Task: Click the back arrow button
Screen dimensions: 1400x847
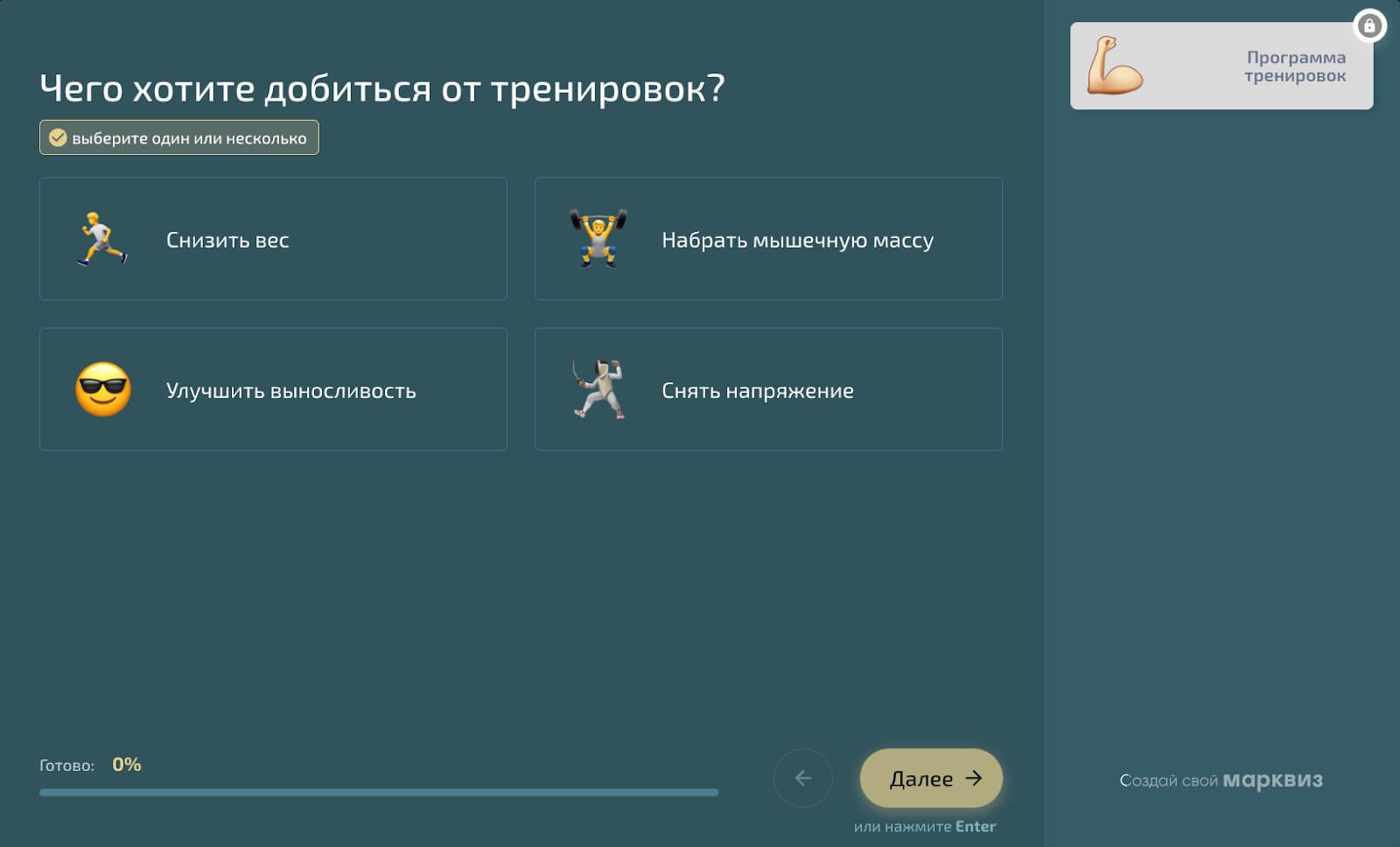Action: [802, 778]
